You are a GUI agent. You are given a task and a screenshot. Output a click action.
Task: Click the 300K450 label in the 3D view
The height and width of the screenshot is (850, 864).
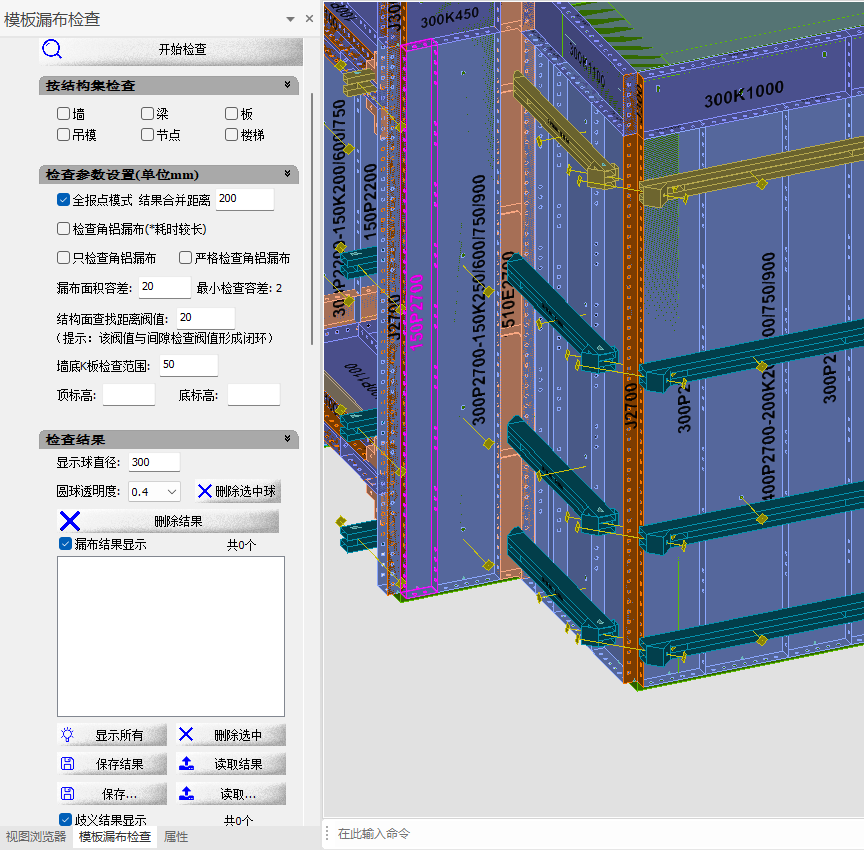point(450,18)
